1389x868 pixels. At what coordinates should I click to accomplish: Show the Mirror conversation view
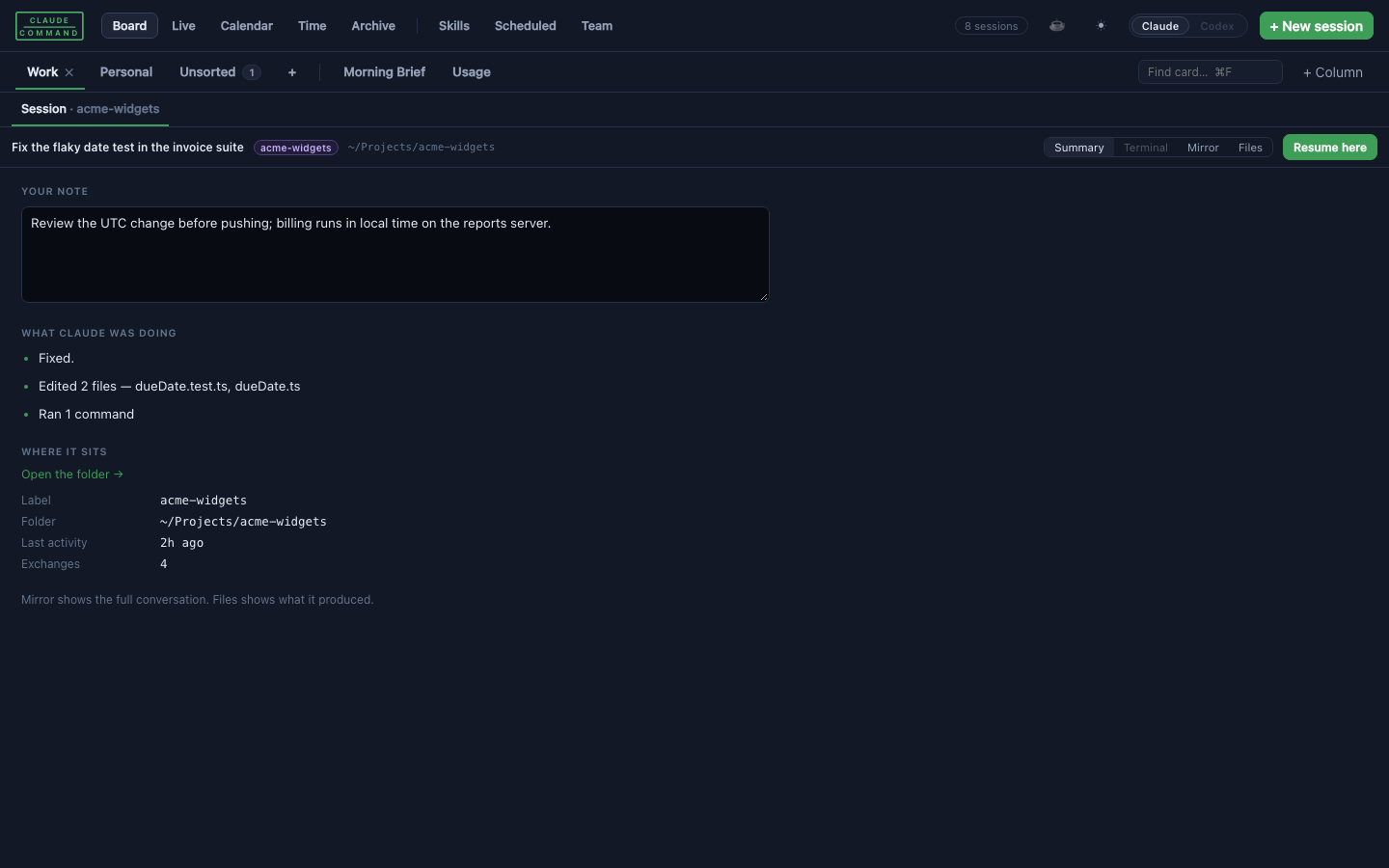pyautogui.click(x=1203, y=148)
